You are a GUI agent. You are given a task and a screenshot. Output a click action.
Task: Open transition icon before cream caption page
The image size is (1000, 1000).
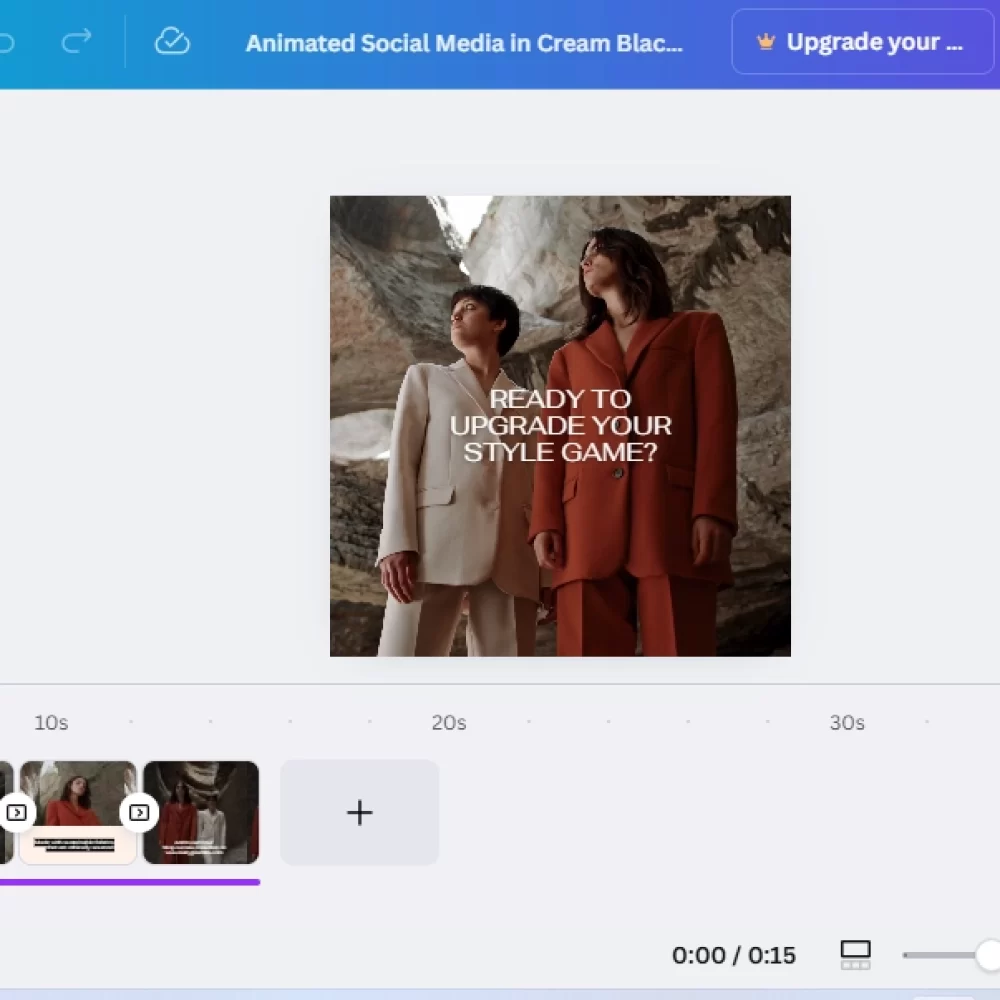[16, 812]
